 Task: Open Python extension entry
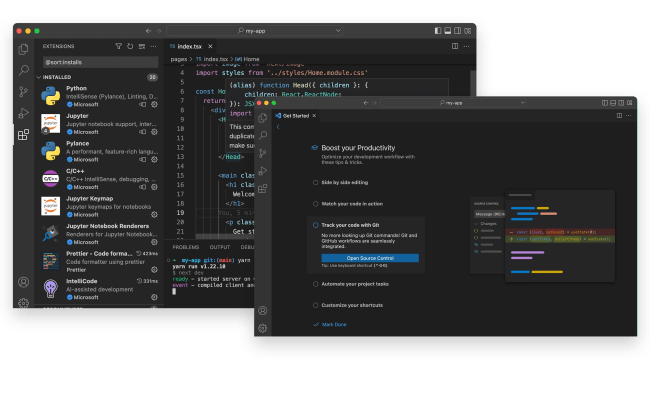click(99, 96)
